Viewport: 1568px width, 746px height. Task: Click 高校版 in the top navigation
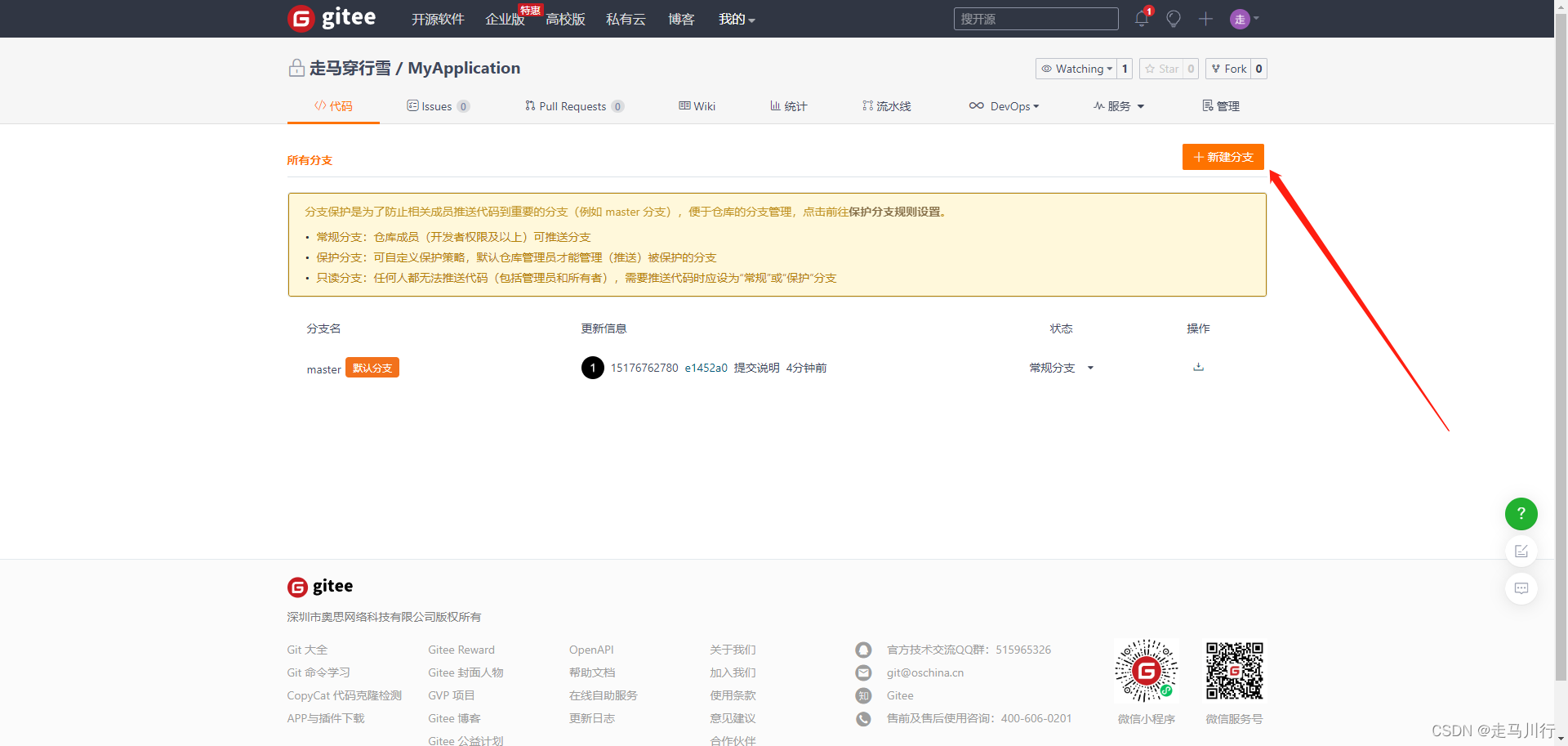[x=565, y=19]
